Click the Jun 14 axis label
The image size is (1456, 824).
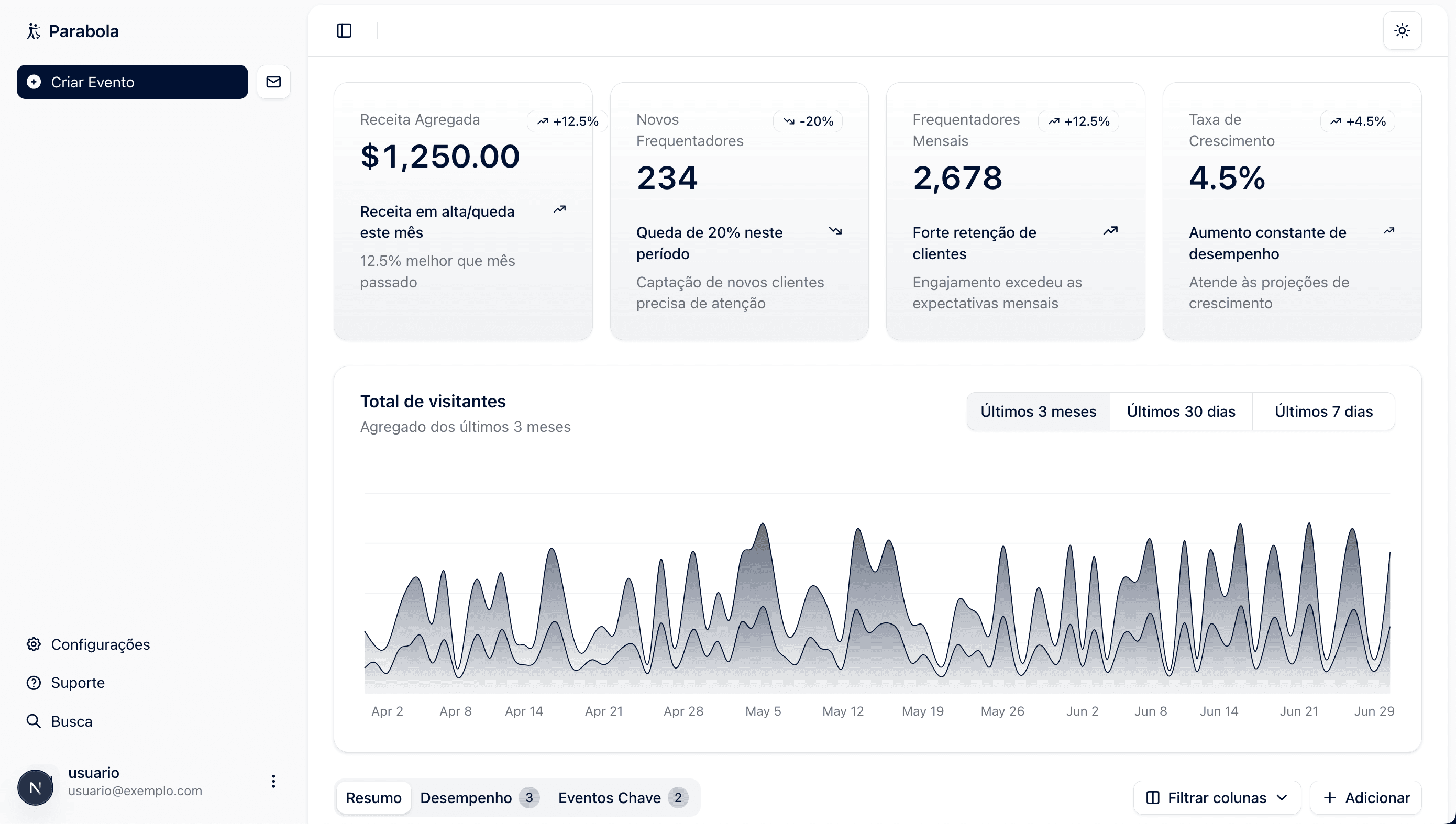1219,711
